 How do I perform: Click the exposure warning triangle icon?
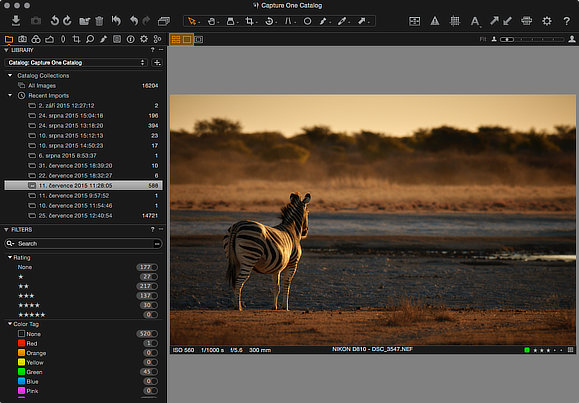pos(435,21)
